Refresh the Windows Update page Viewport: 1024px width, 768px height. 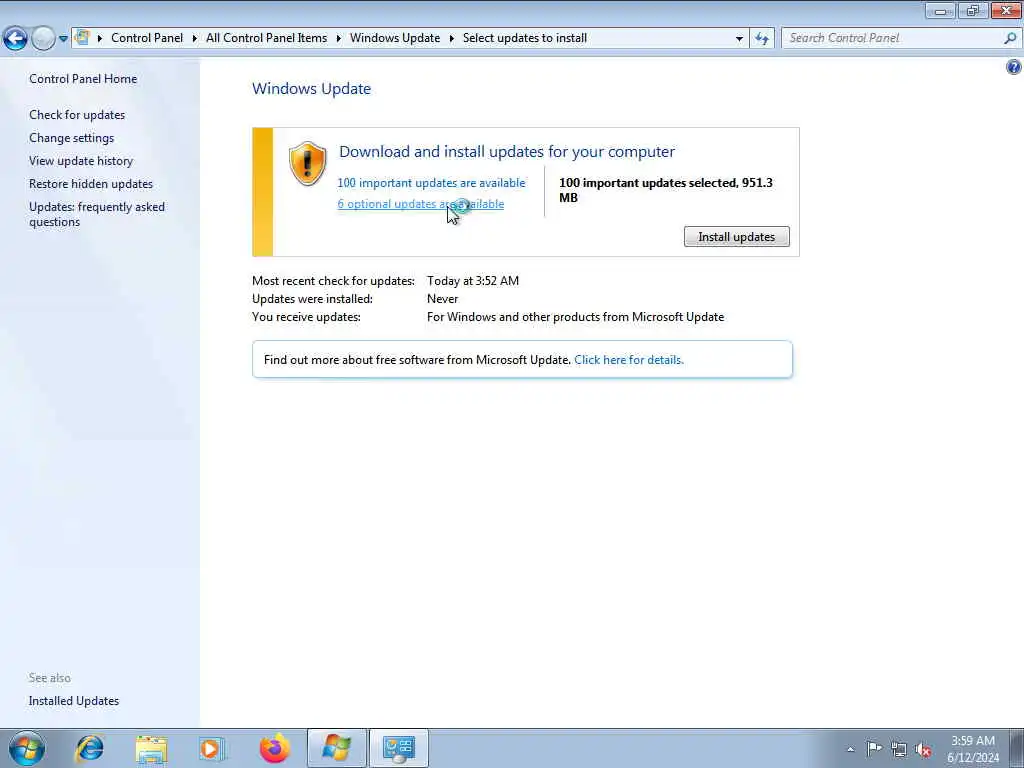pyautogui.click(x=762, y=39)
